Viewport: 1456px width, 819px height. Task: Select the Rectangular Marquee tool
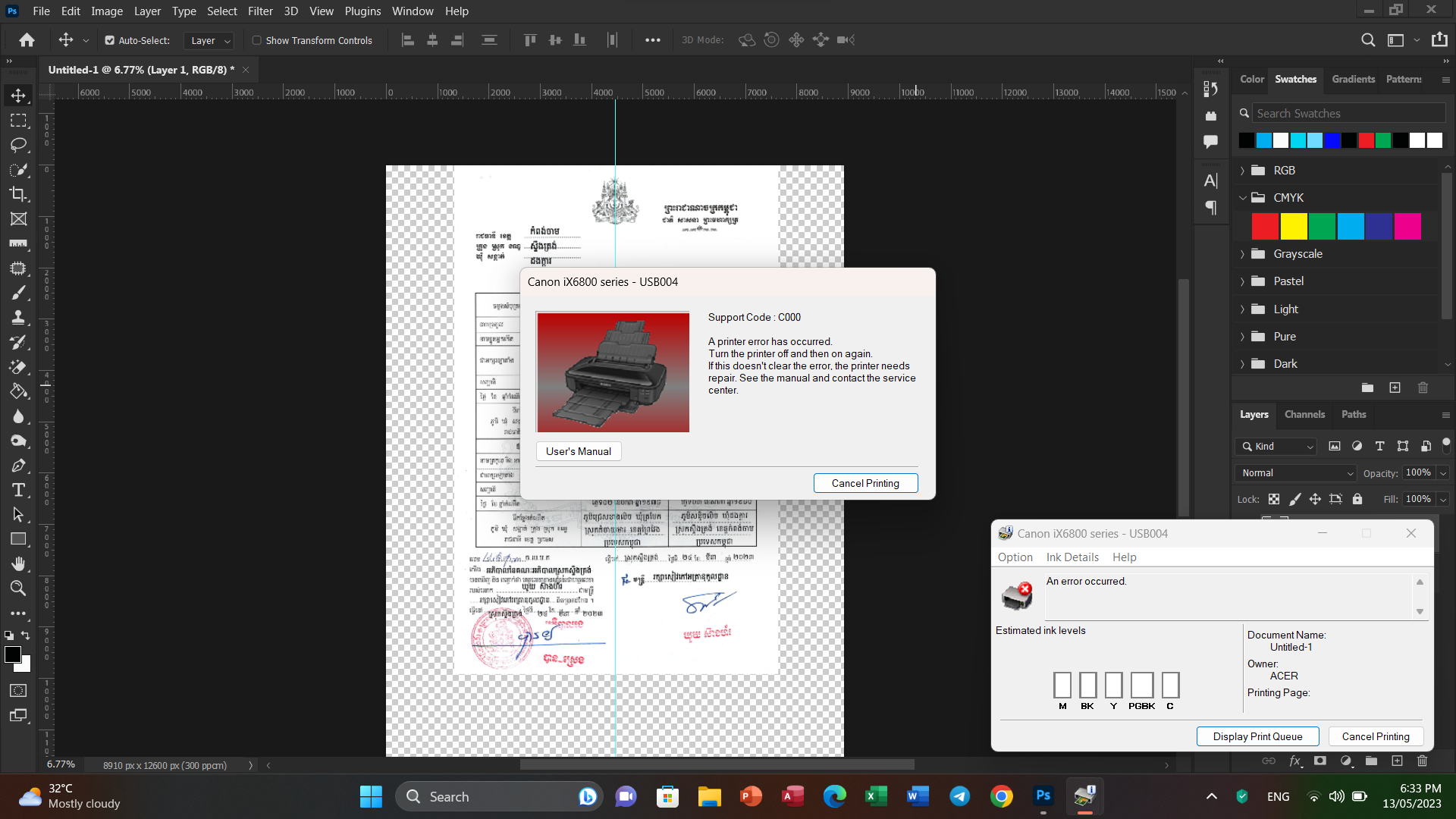tap(18, 120)
